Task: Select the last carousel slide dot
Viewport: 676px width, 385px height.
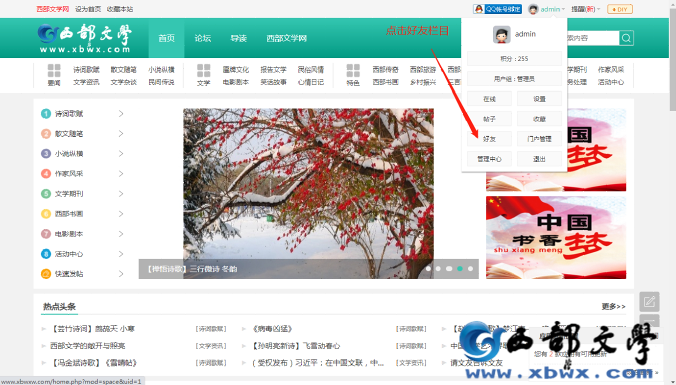Action: 470,269
